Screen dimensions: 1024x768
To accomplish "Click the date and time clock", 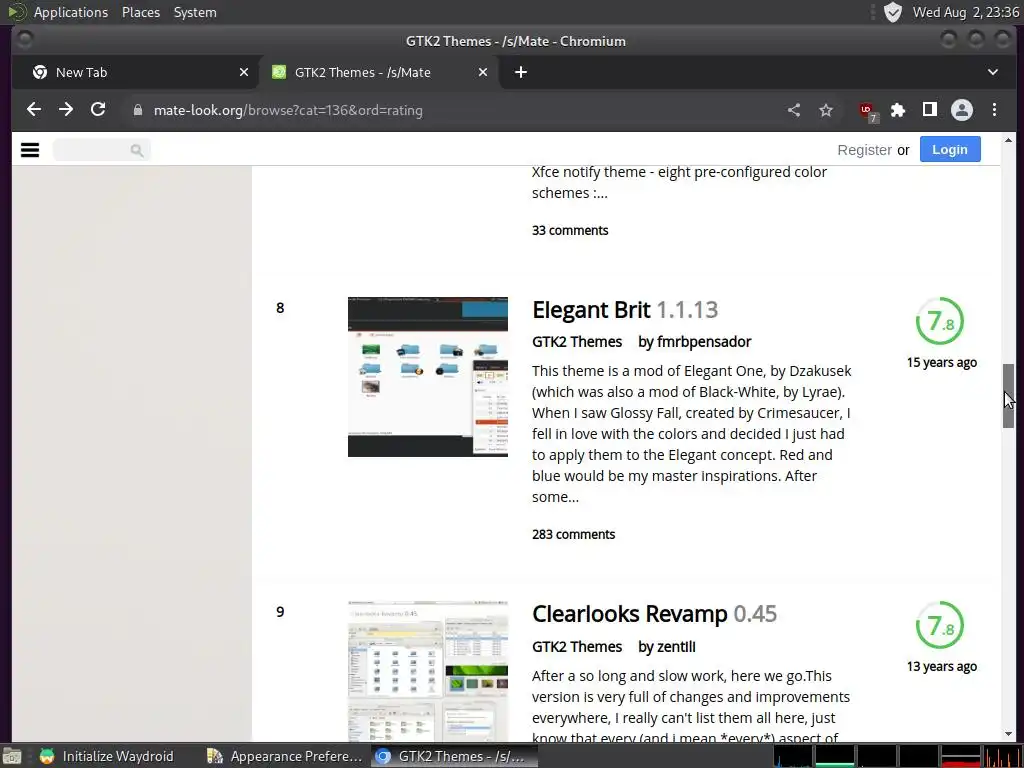I will coord(966,12).
